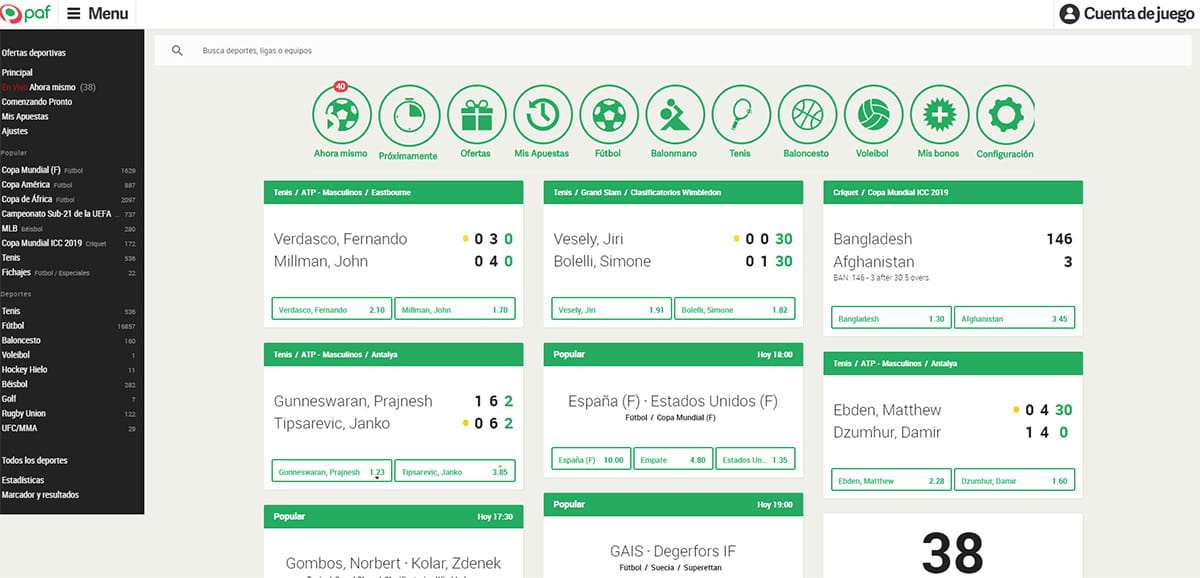The width and height of the screenshot is (1200, 578).
Task: Bet on España (F) at 10.00
Action: click(591, 460)
